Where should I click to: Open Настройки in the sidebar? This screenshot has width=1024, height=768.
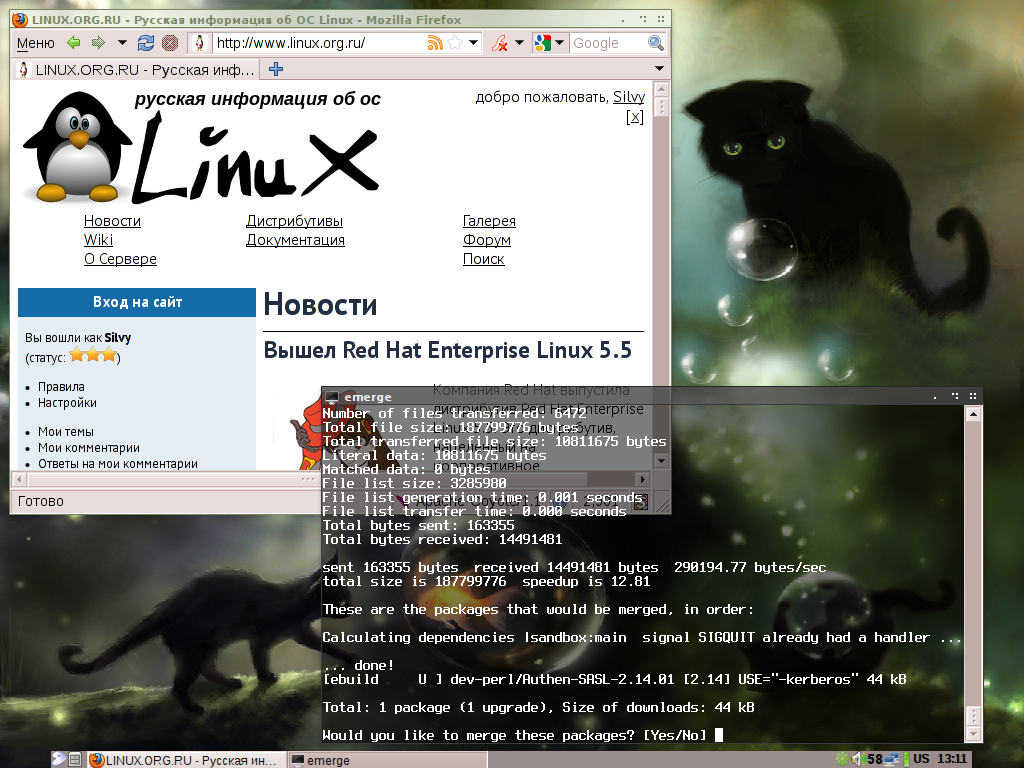pos(67,402)
